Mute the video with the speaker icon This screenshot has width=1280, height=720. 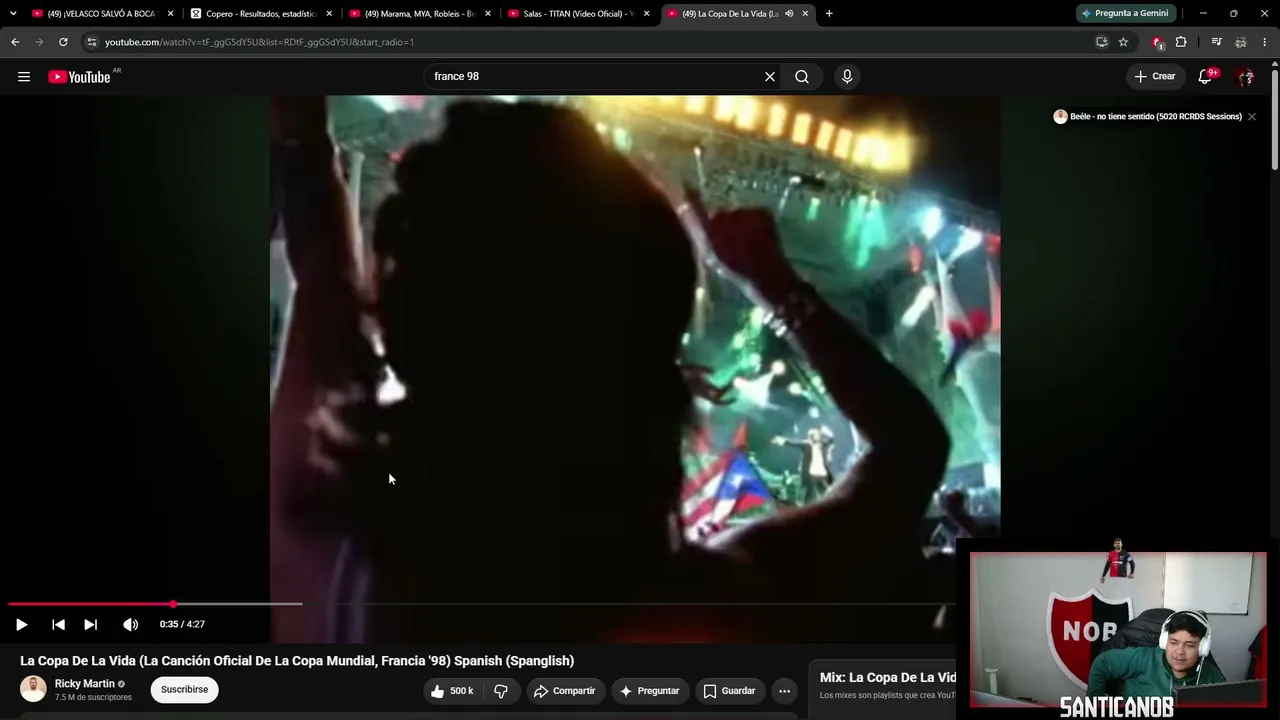[130, 624]
